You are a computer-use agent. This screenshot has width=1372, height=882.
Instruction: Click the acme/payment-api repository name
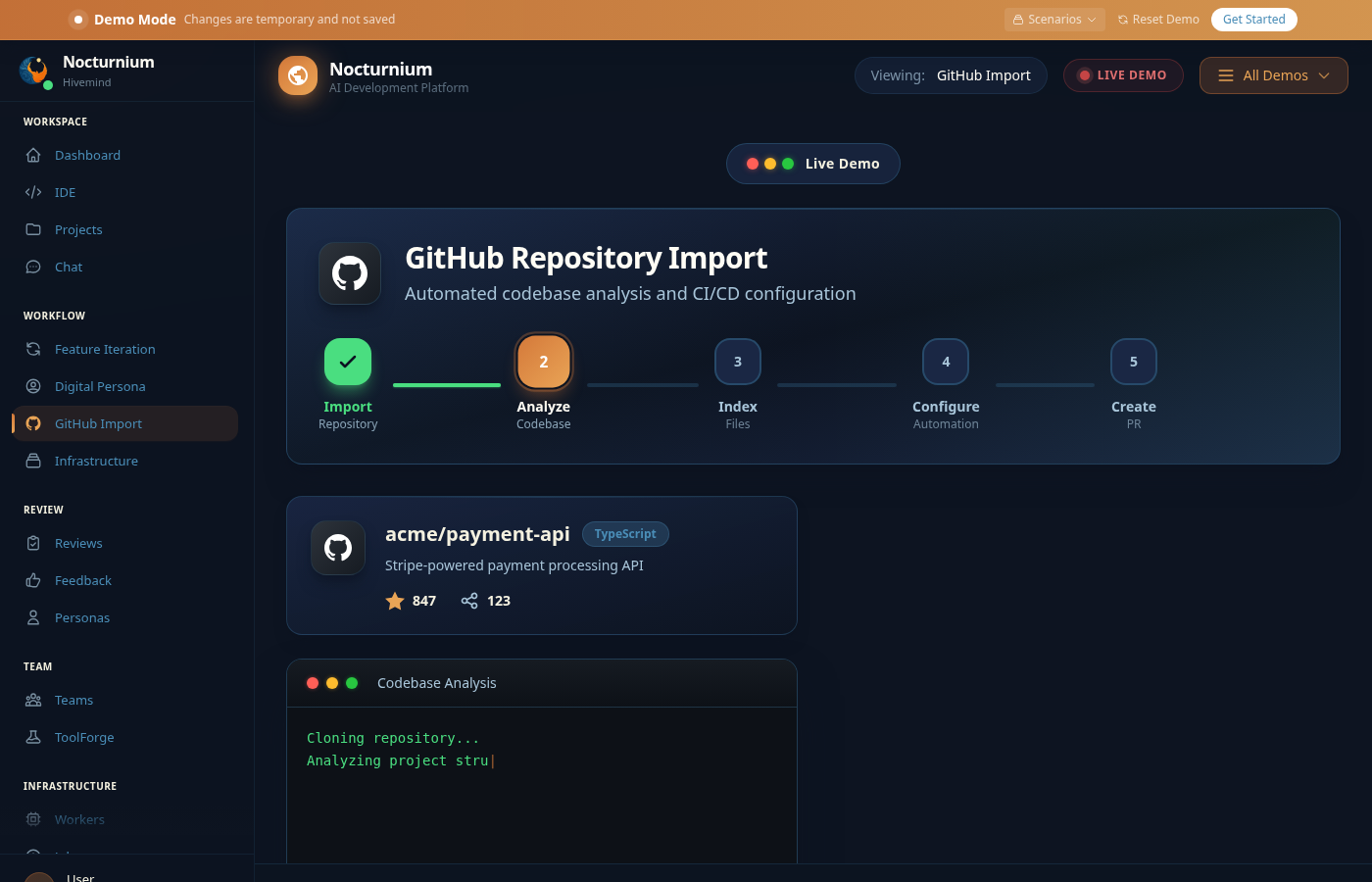[477, 534]
